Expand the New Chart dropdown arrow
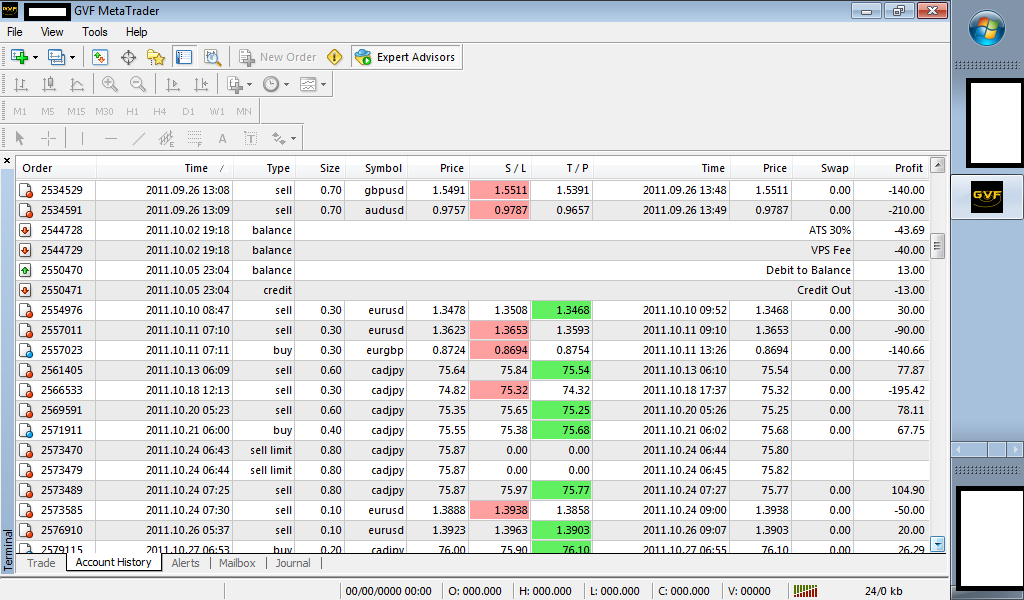The image size is (1024, 600). pos(35,57)
